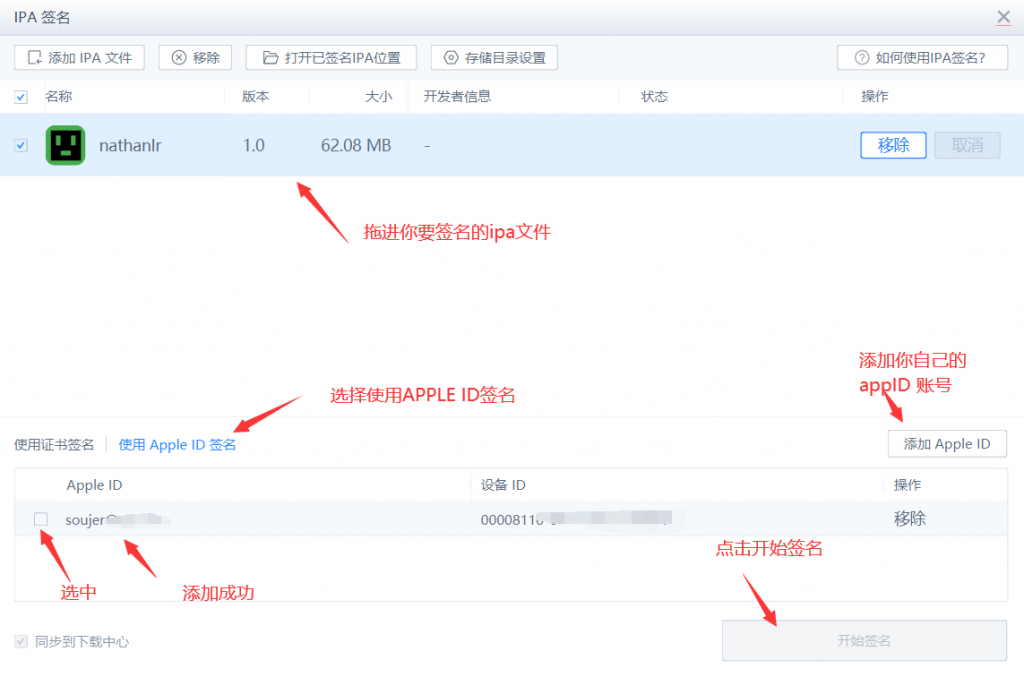This screenshot has height=677, width=1024.
Task: Open 如何使用IPA签名? help text
Action: [931, 58]
